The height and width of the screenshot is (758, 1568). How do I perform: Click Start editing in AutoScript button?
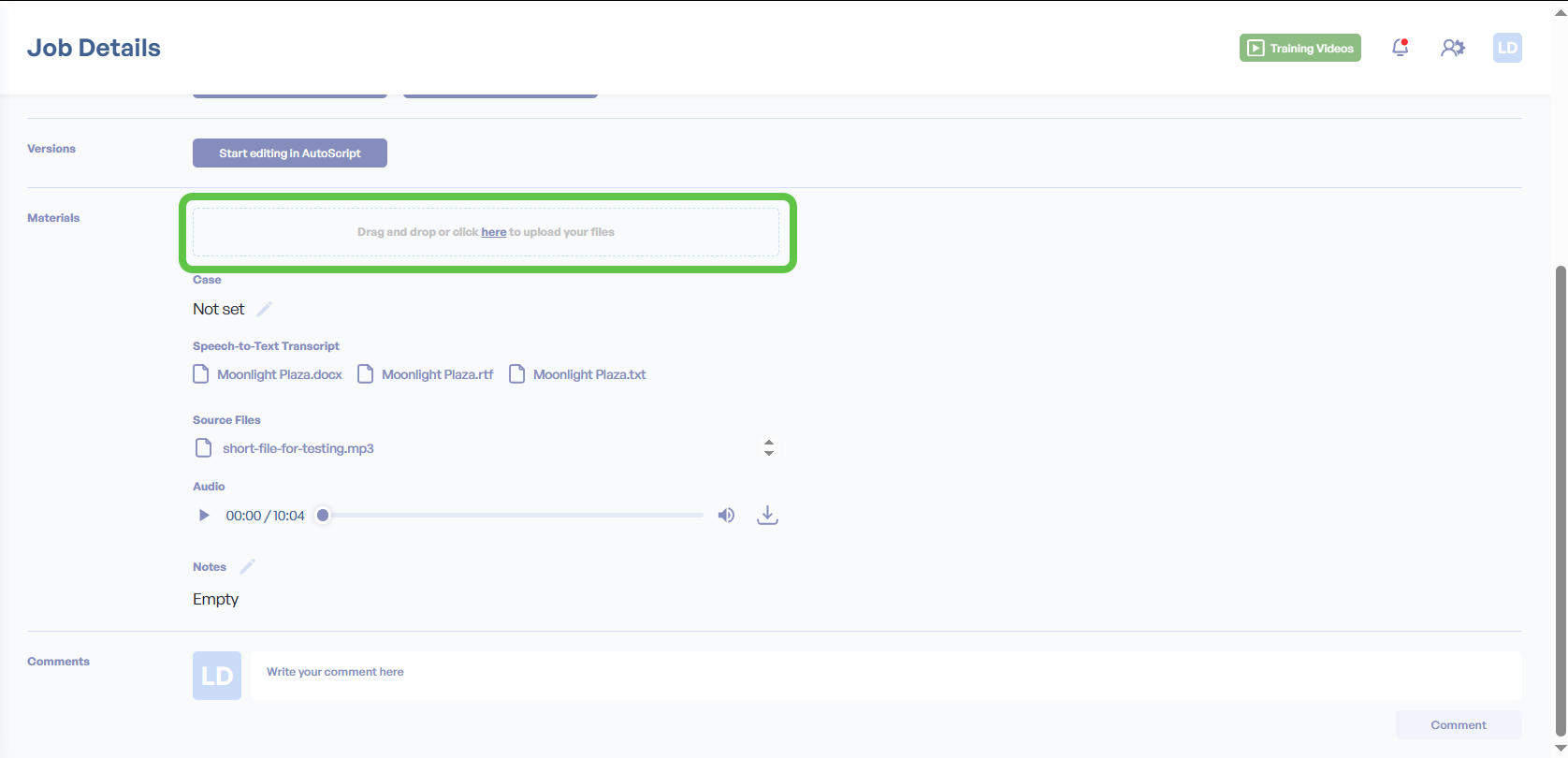pos(290,153)
